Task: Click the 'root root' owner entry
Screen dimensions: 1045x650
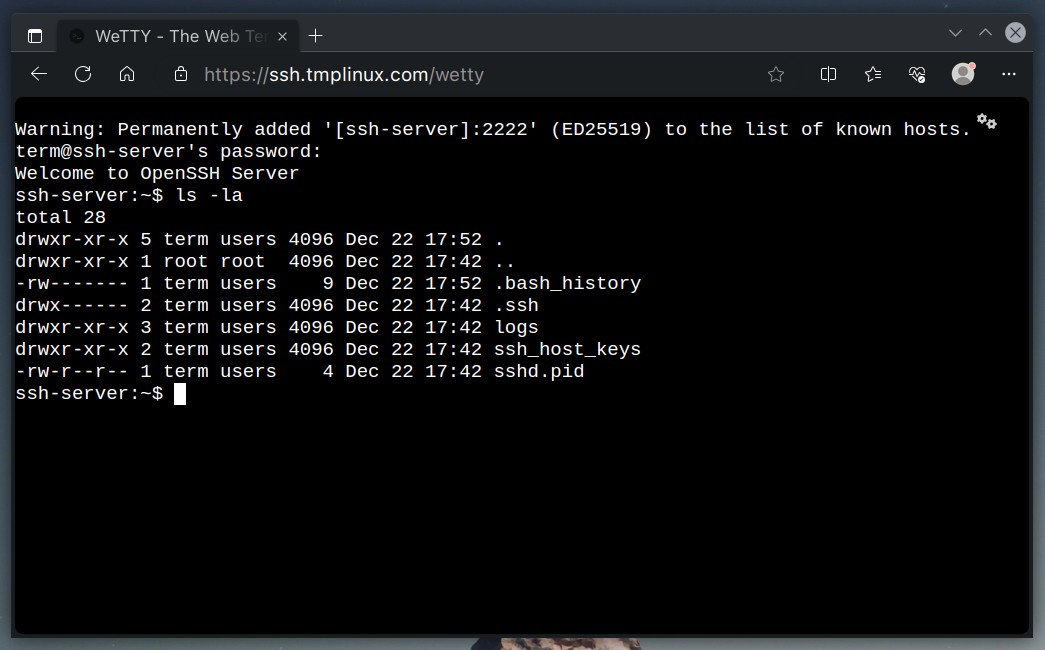Action: (214, 261)
